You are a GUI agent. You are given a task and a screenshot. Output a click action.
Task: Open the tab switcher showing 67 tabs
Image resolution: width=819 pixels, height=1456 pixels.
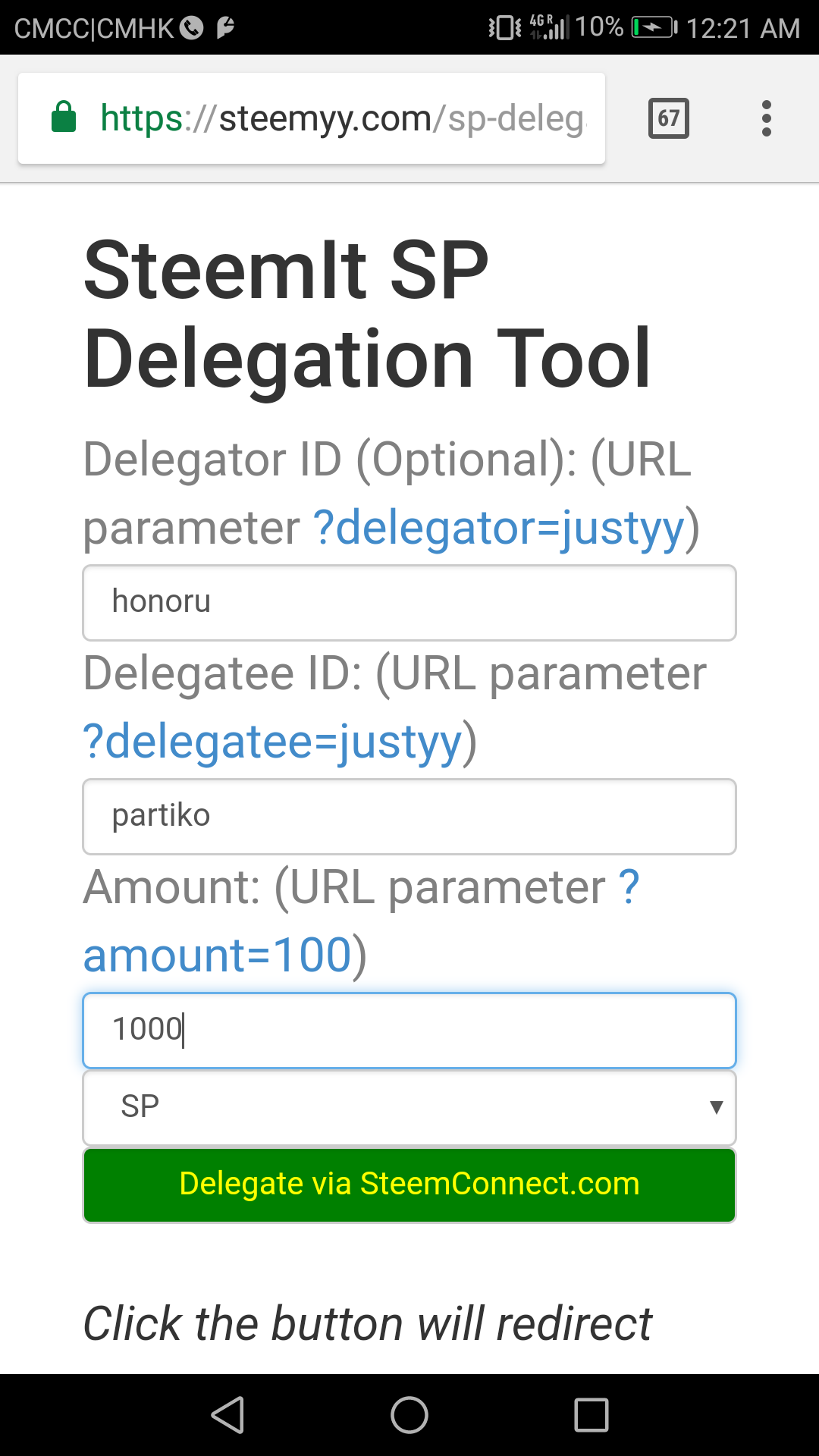tap(668, 118)
